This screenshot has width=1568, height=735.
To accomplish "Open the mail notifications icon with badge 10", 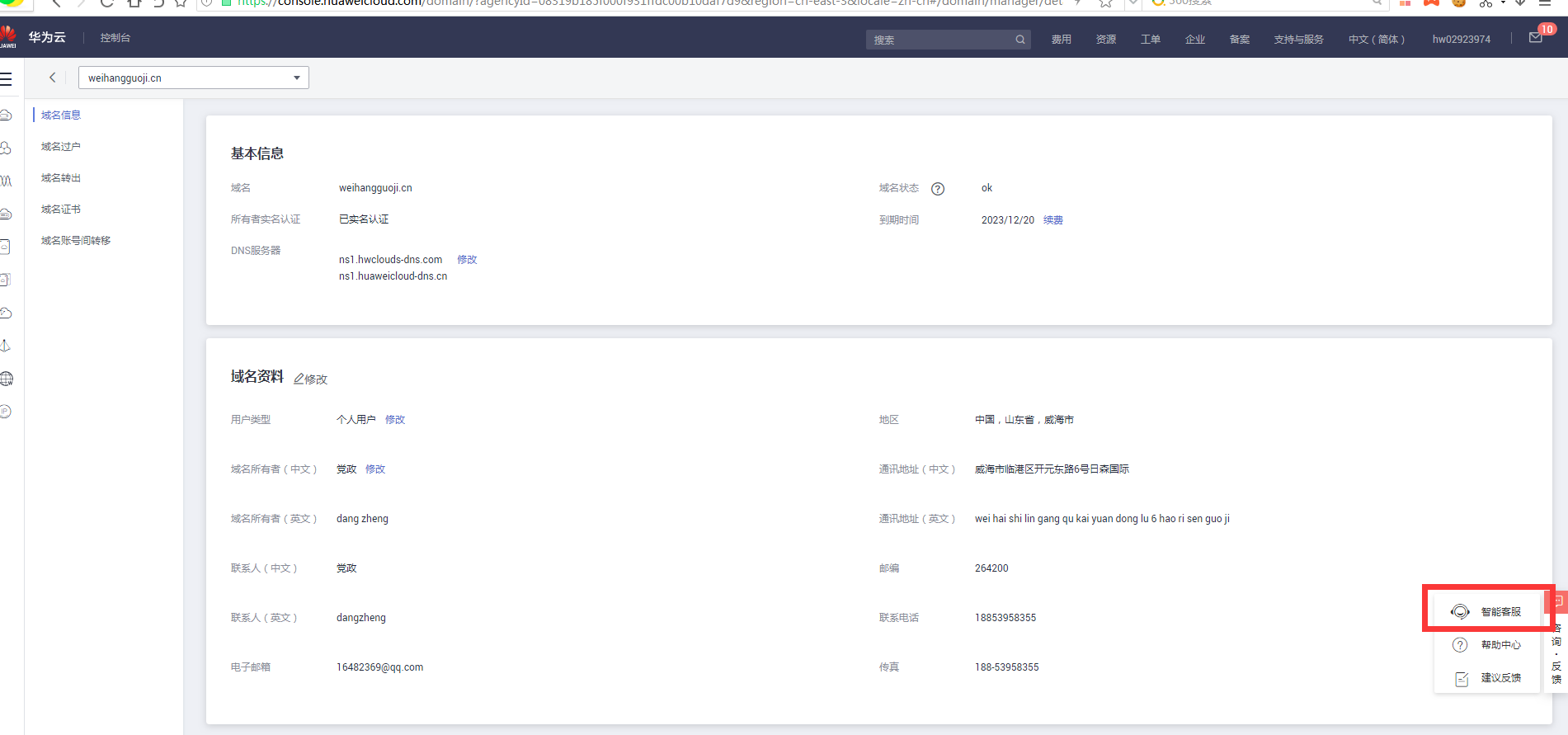I will tap(1535, 38).
